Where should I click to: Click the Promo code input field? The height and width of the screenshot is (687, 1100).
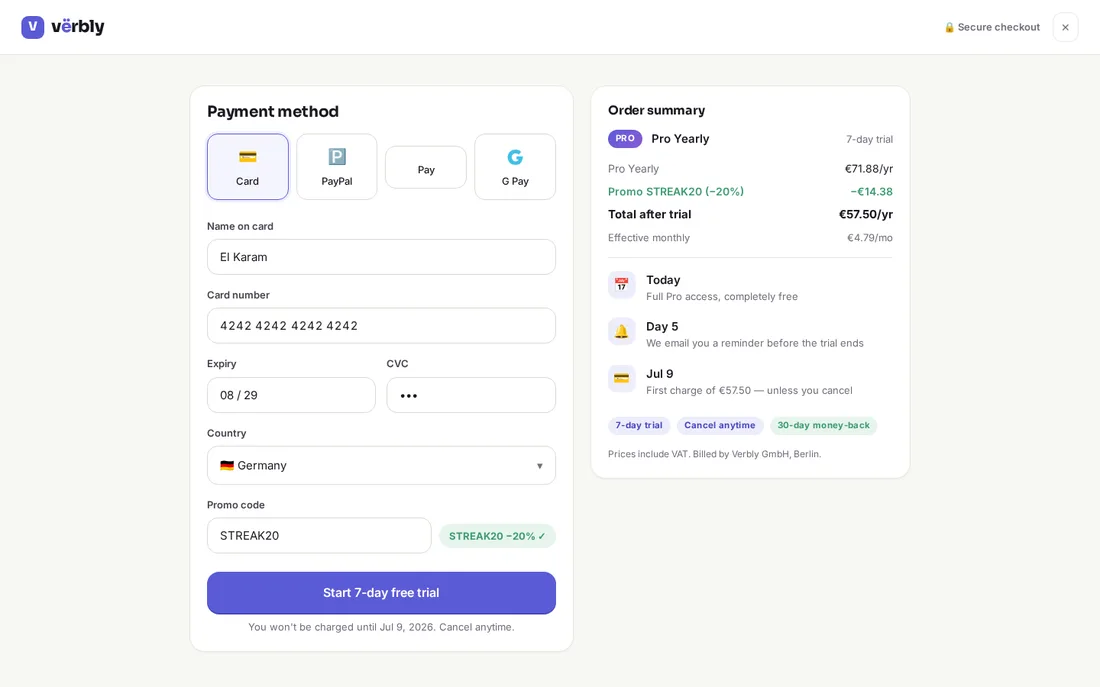(318, 535)
